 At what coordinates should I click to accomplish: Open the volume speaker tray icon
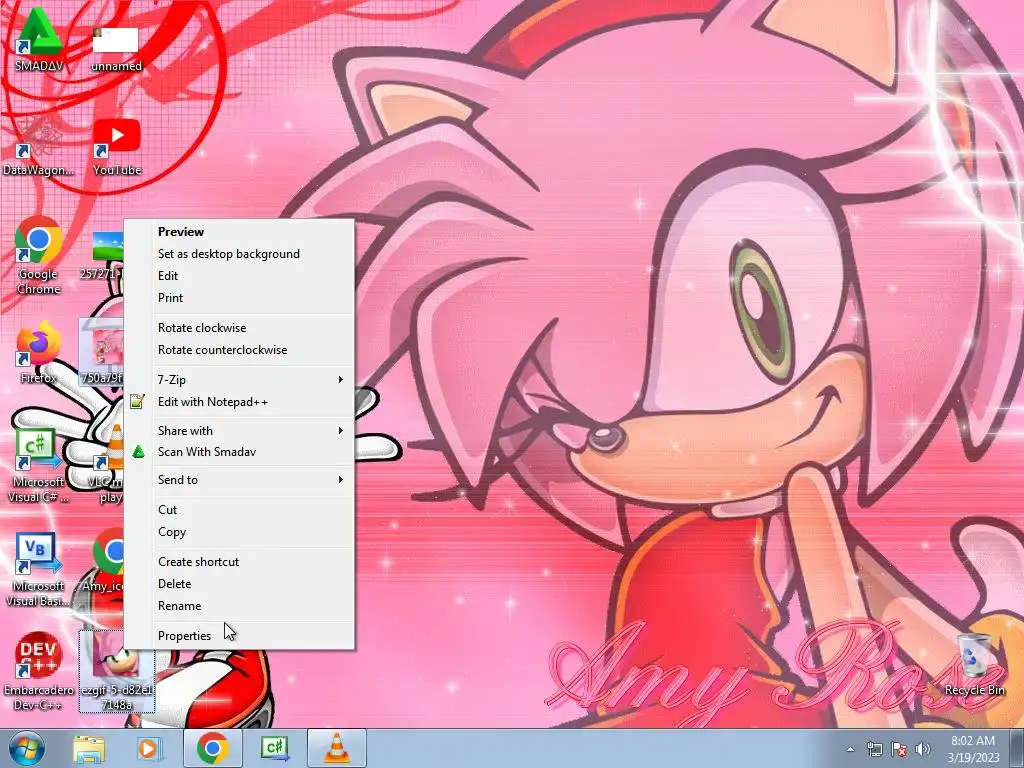click(923, 749)
